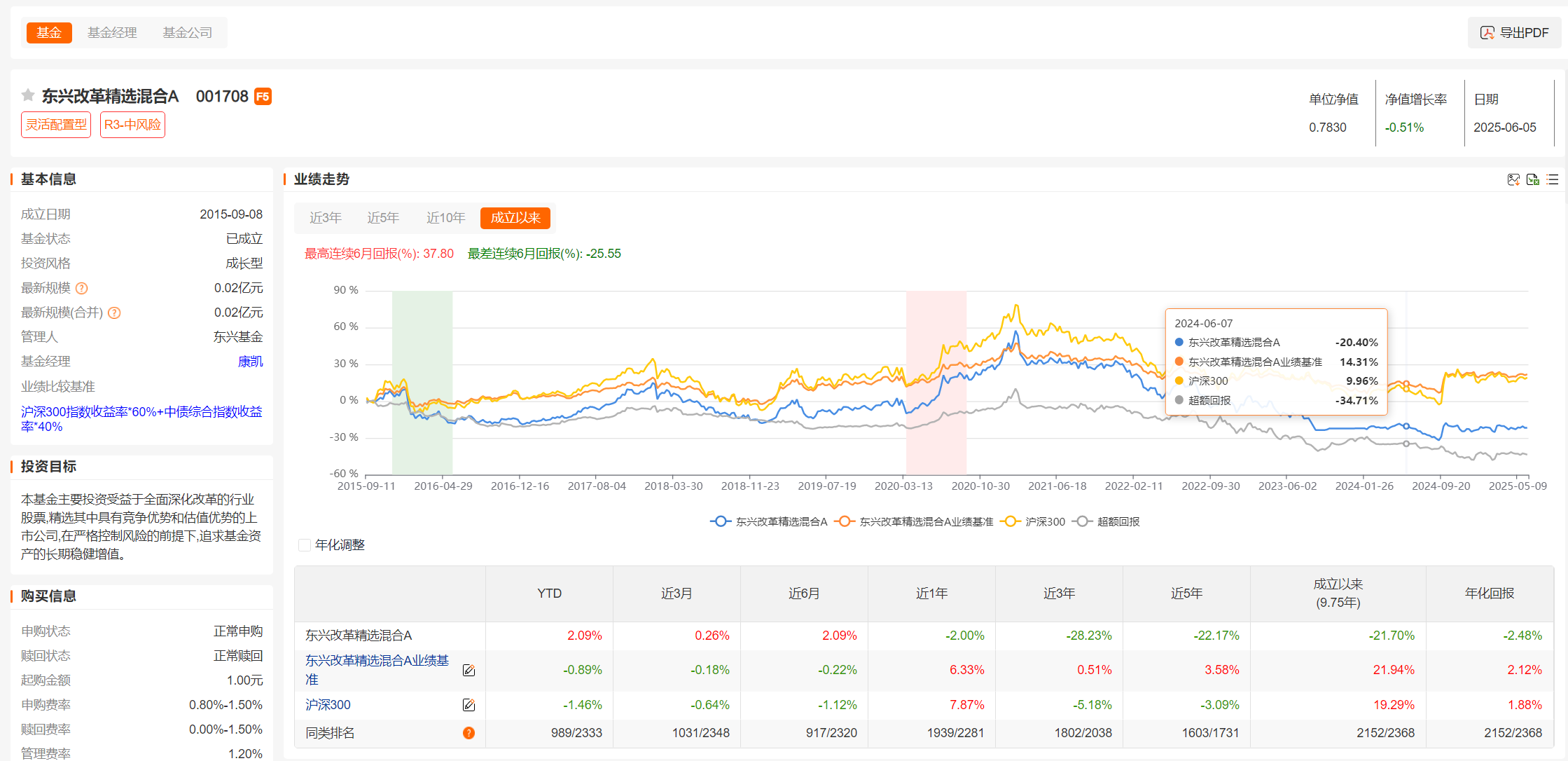Click edit icon beside 沪深300 row
The width and height of the screenshot is (1568, 761).
pyautogui.click(x=469, y=705)
